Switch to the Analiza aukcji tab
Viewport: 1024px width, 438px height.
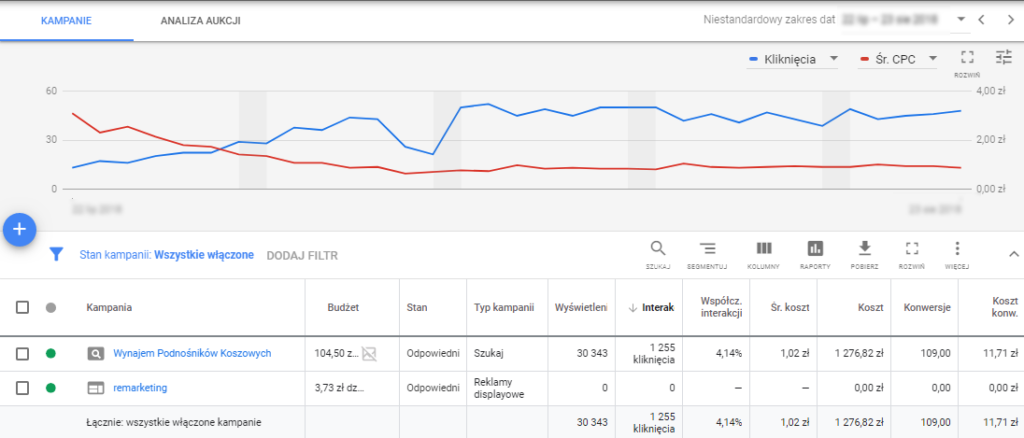coord(200,20)
